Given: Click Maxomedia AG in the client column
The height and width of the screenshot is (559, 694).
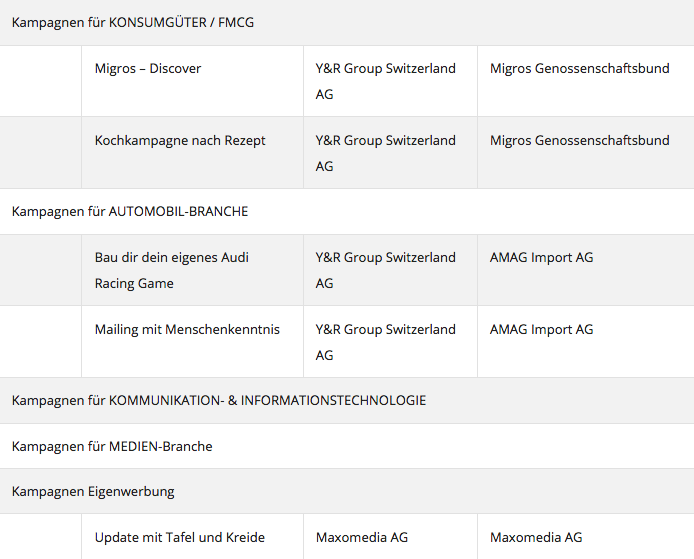Looking at the screenshot, I should pyautogui.click(x=536, y=538).
